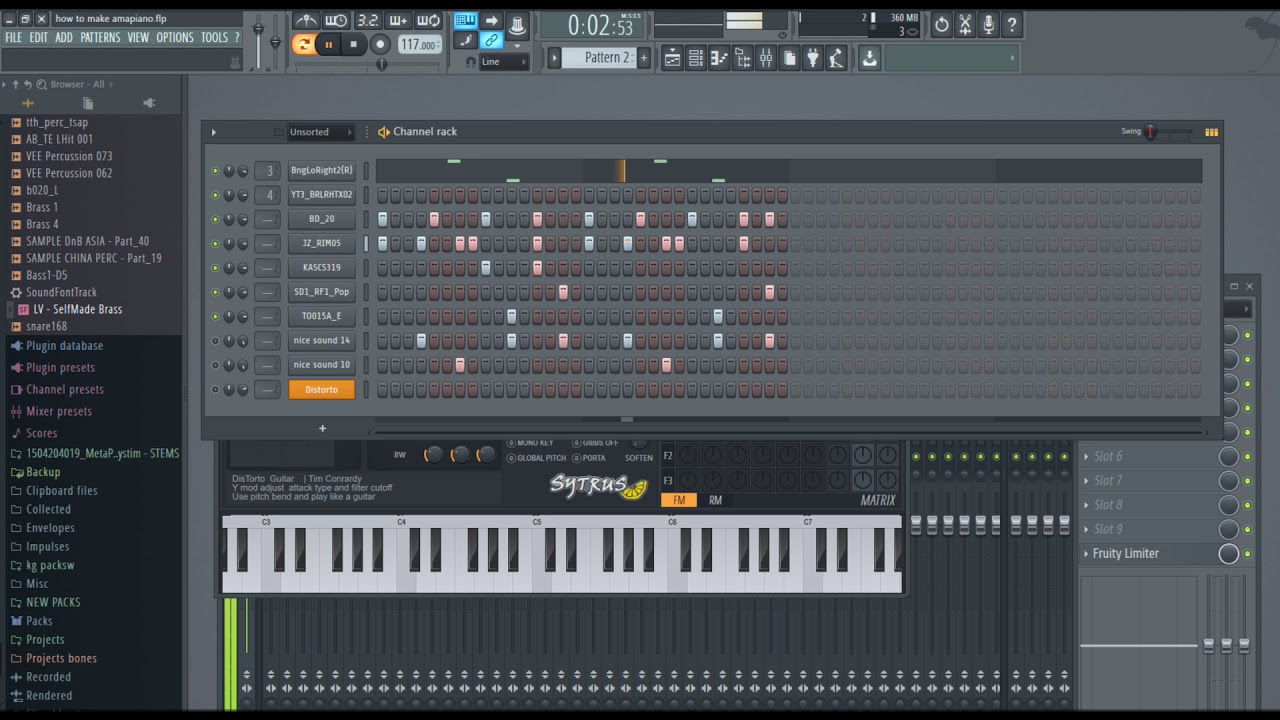Click the wait for input icon
Viewport: 1280px width, 720px height.
point(337,20)
